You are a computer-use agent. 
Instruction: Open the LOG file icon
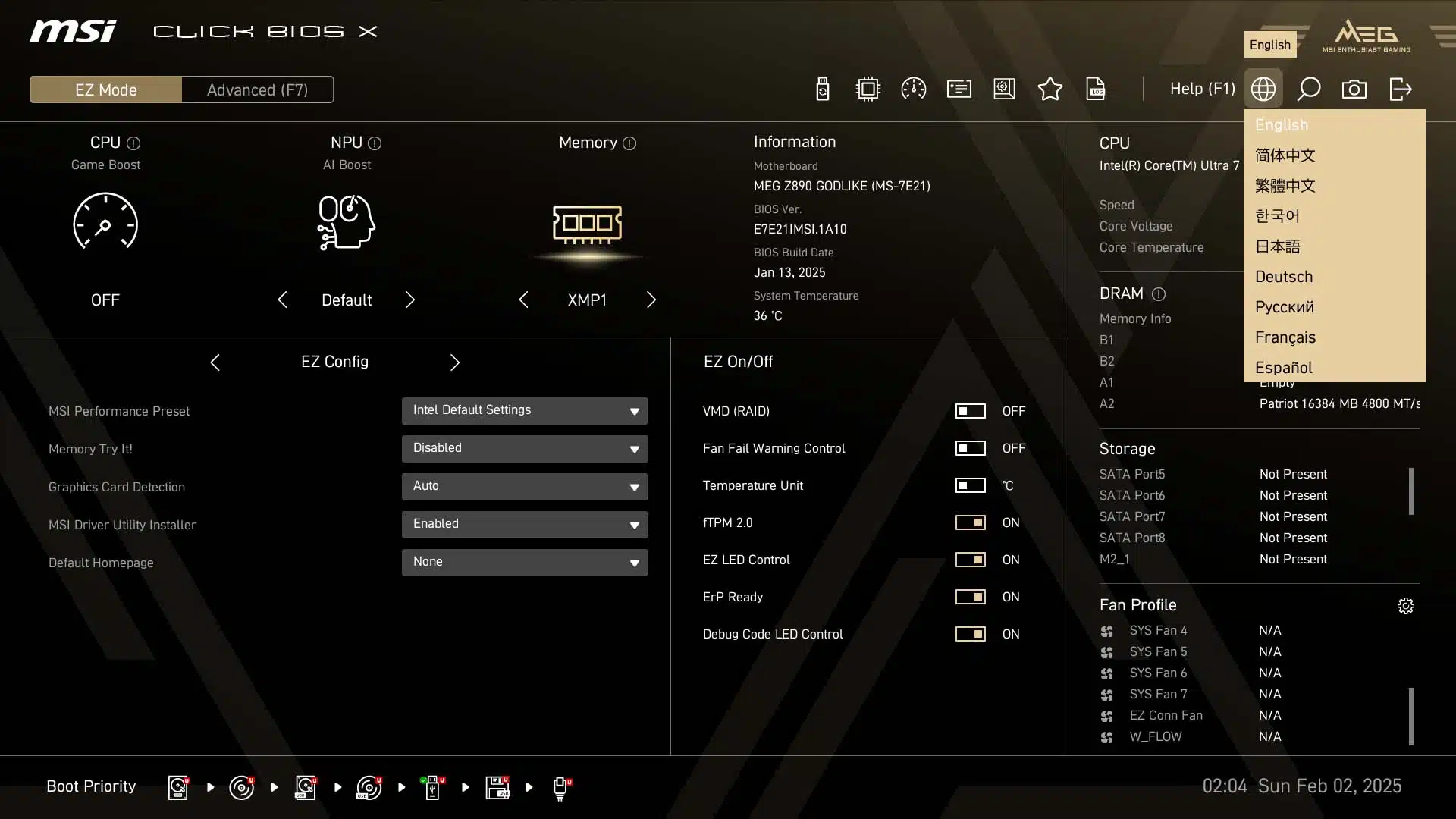(x=1096, y=89)
